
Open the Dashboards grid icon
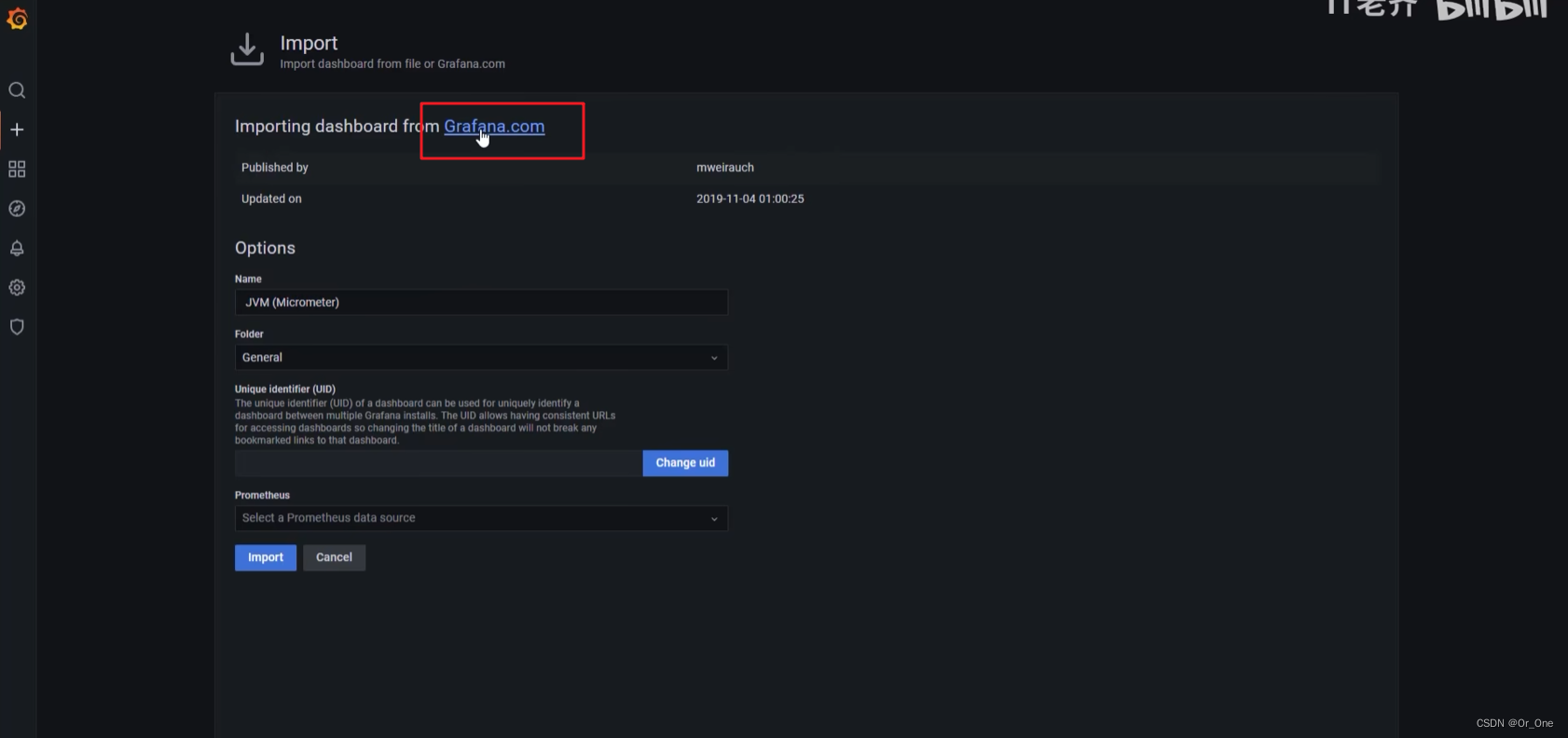[x=17, y=169]
